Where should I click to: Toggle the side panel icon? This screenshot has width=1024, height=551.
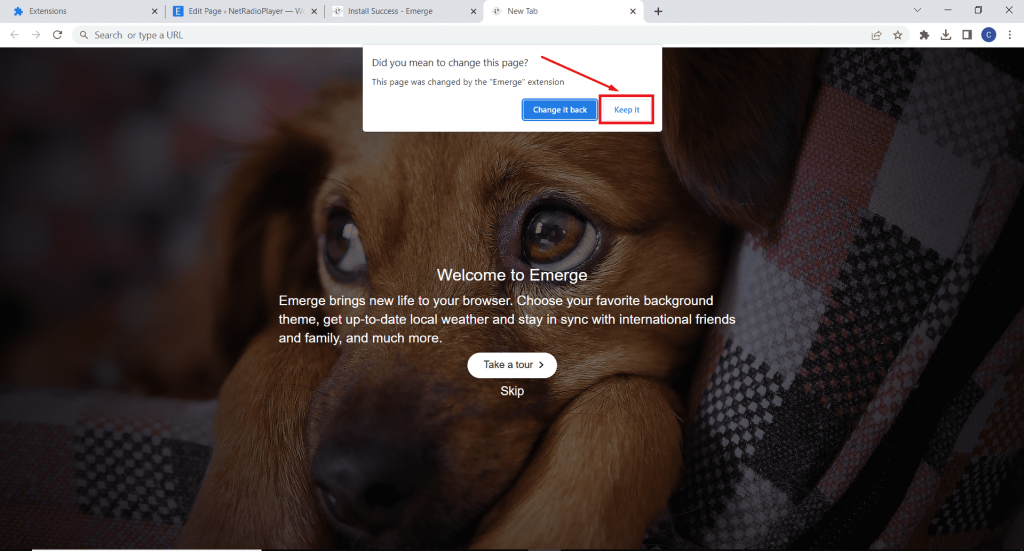(967, 35)
